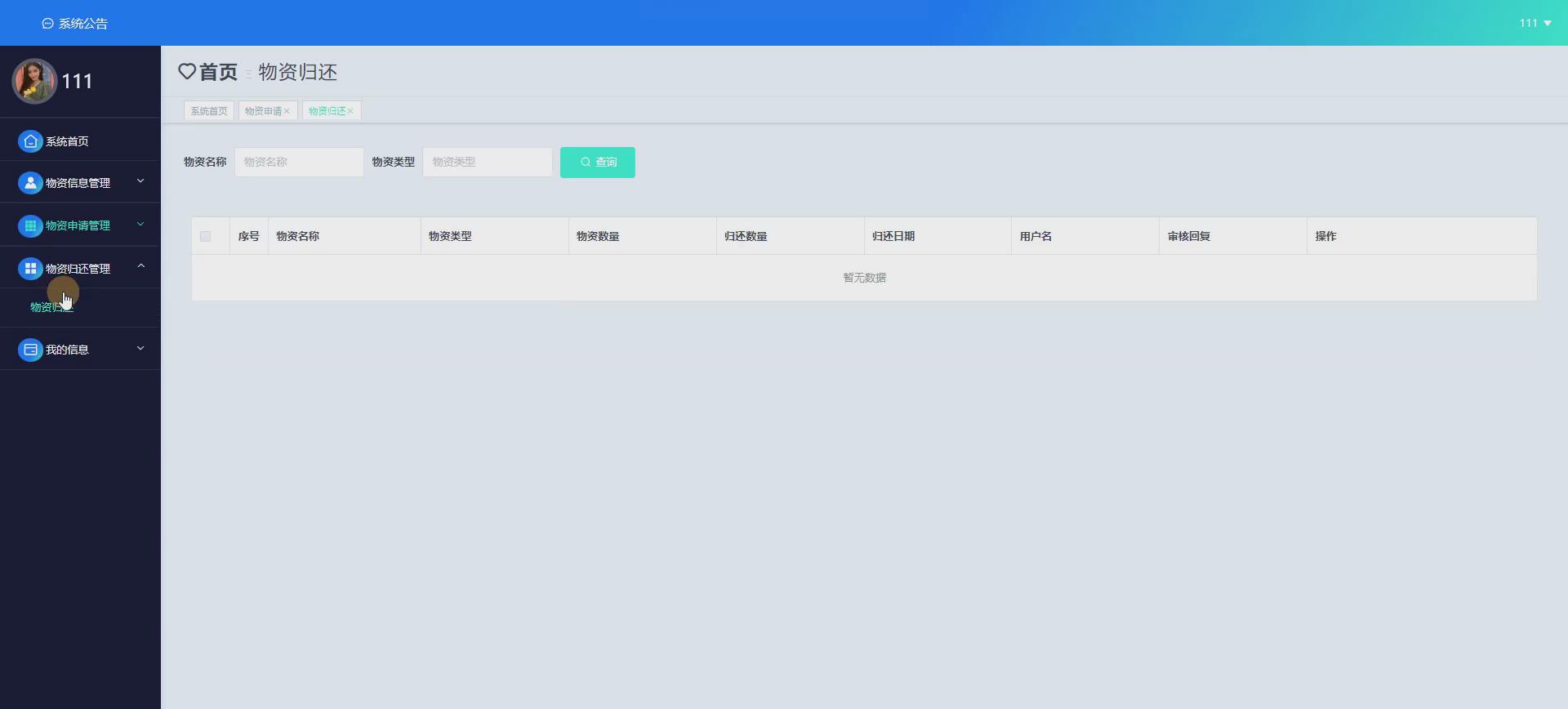Switch to the 系统首页 tab
1568x709 pixels.
pyautogui.click(x=209, y=111)
